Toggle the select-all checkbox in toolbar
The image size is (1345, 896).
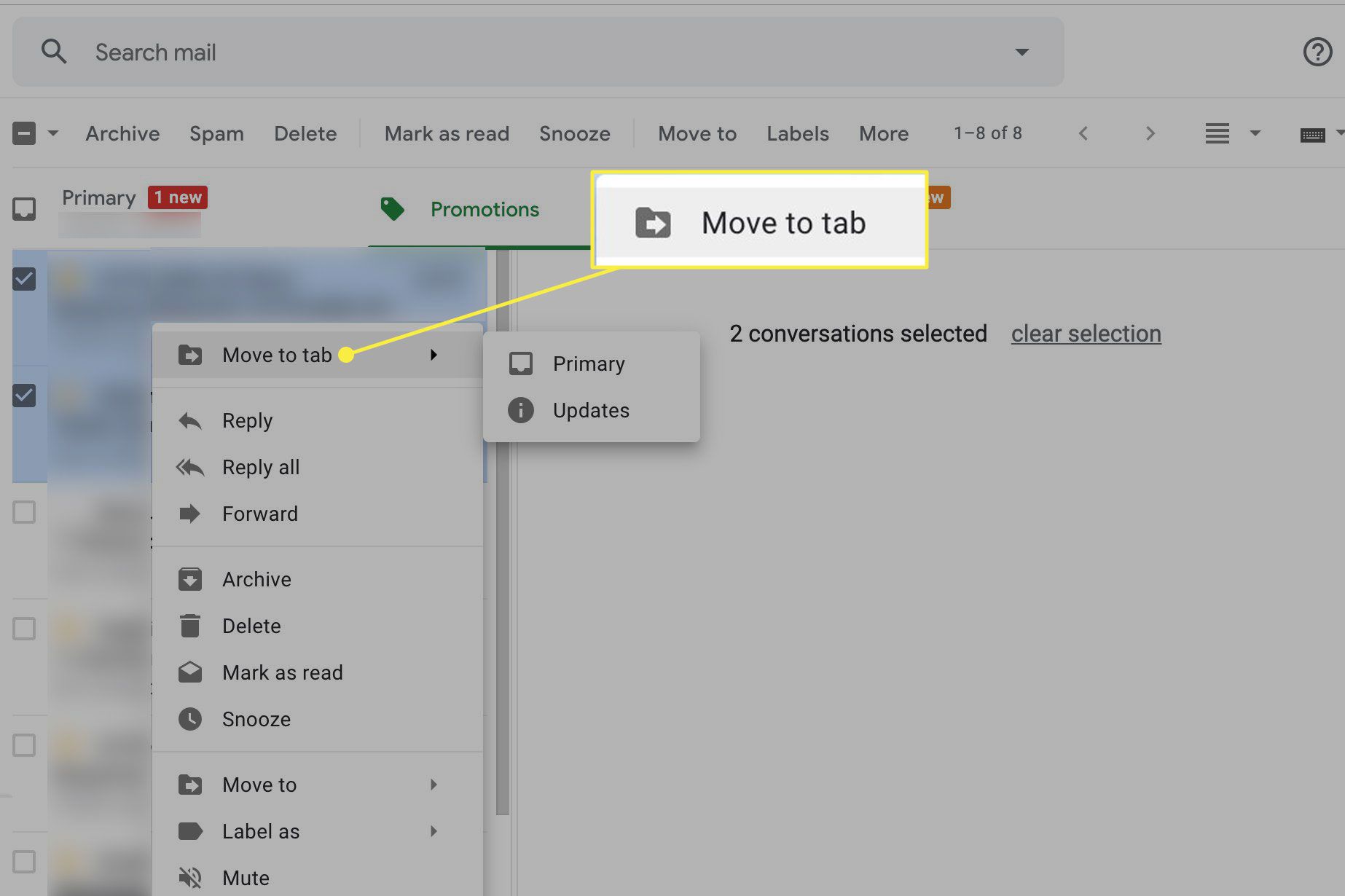click(x=24, y=133)
